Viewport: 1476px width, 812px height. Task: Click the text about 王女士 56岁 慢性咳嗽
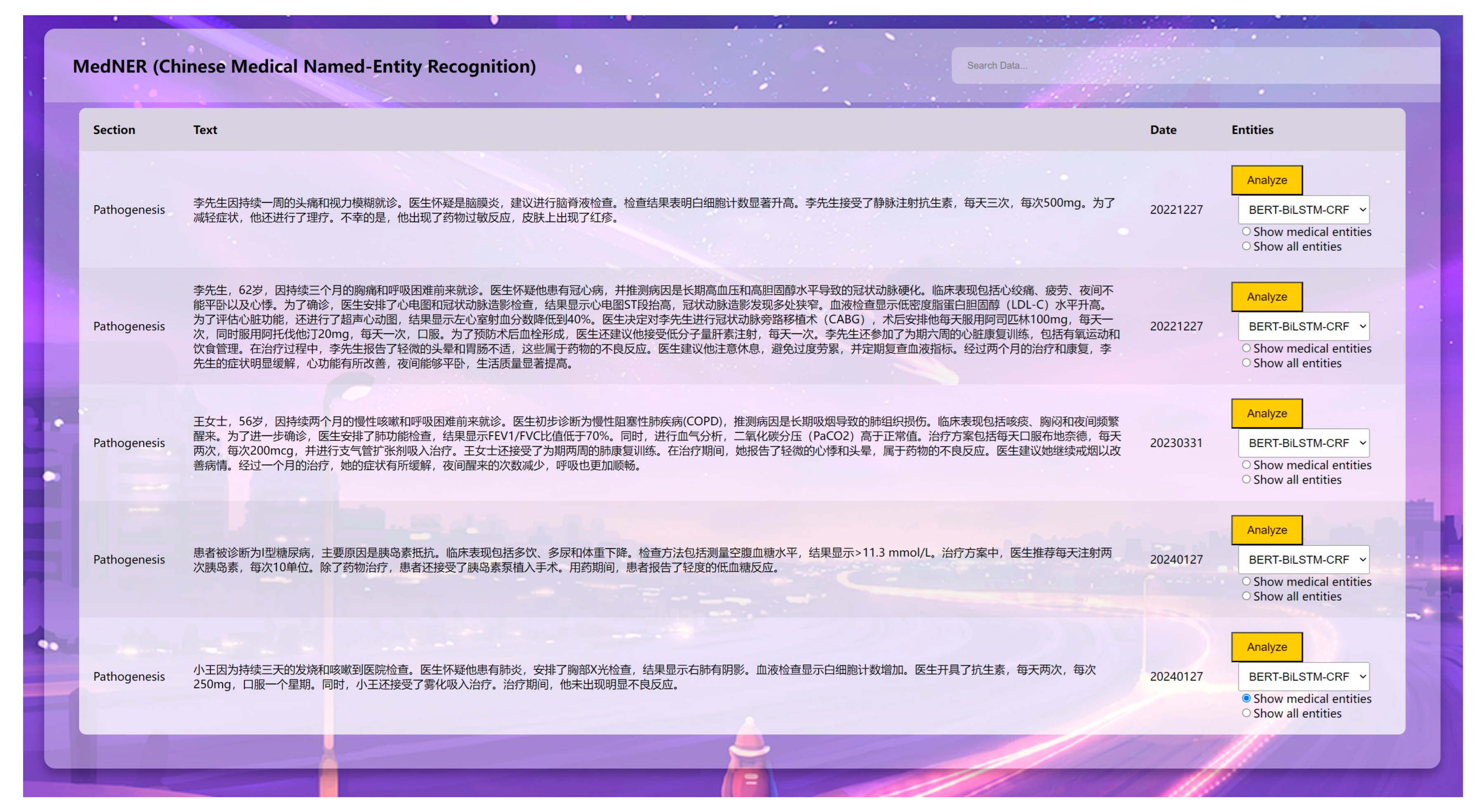point(657,444)
